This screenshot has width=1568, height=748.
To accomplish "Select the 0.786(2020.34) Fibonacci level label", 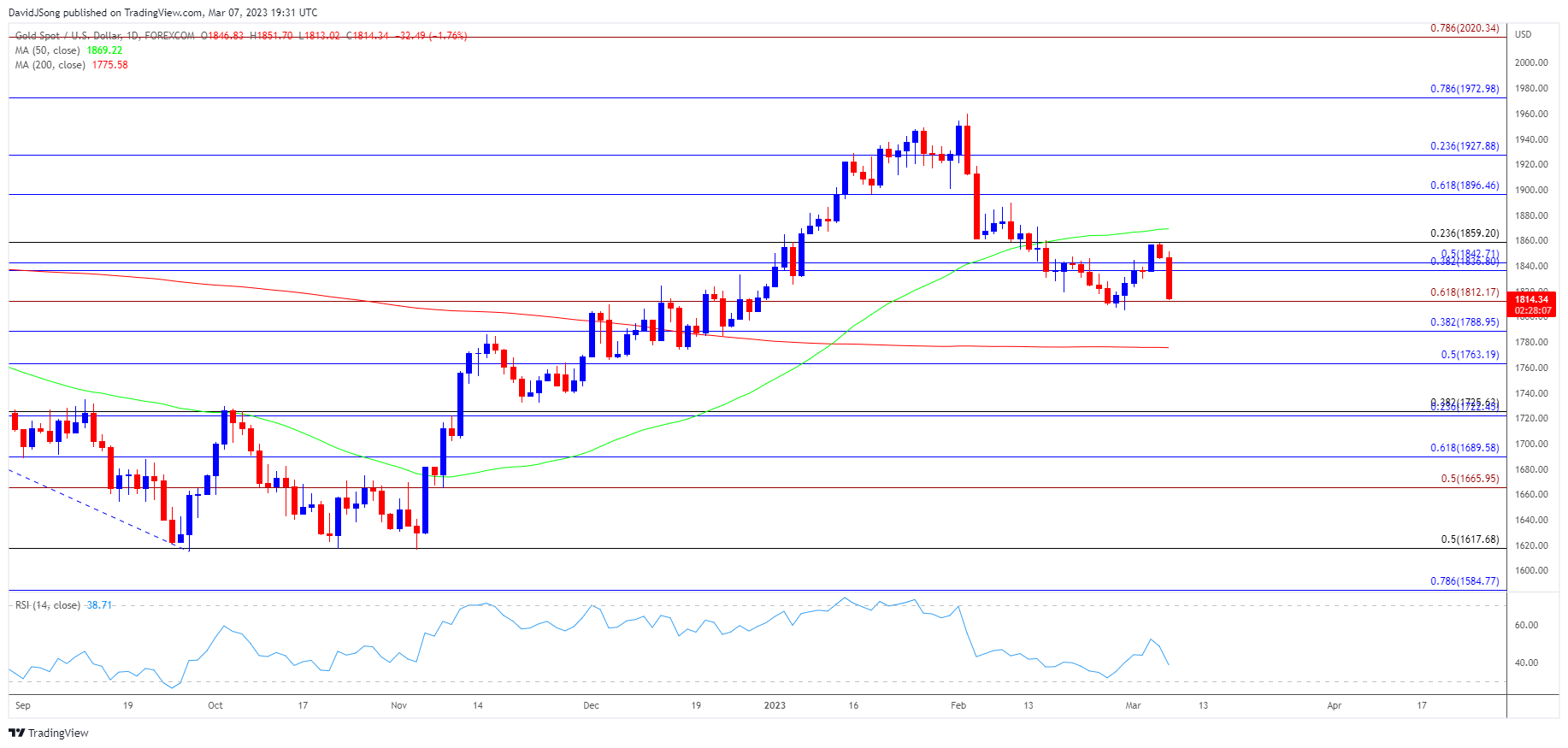I will [x=1465, y=28].
